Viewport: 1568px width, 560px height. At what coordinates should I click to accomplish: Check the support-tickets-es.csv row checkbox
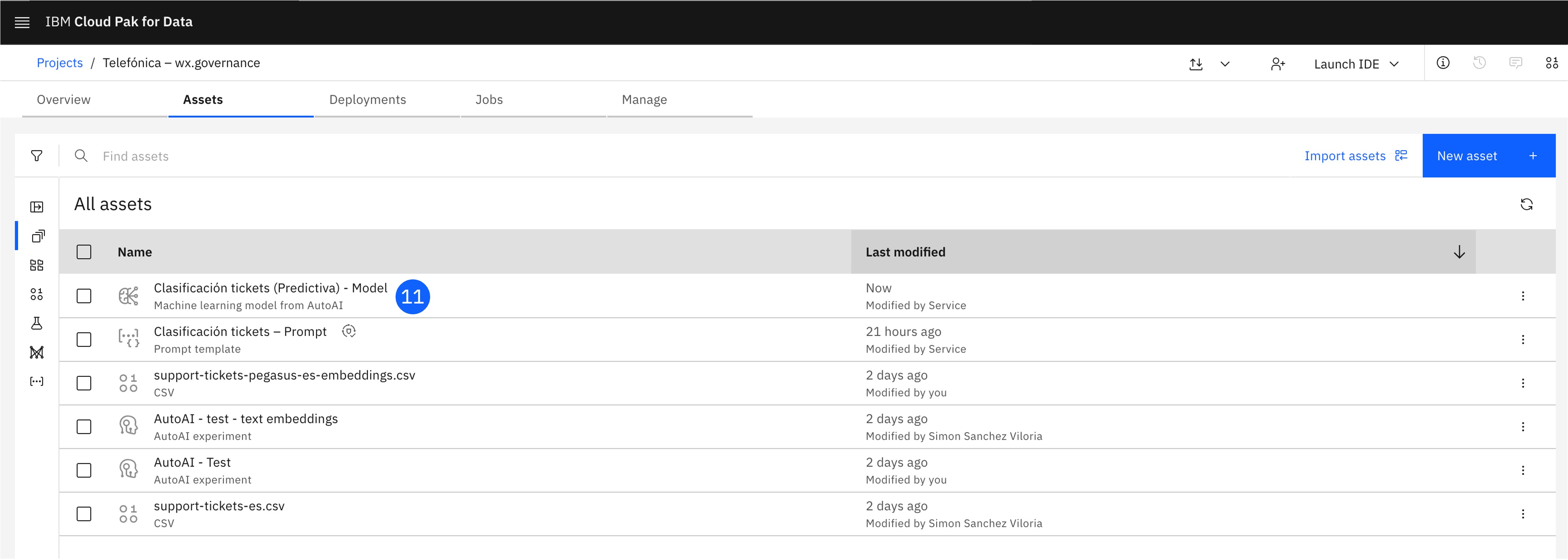(84, 514)
